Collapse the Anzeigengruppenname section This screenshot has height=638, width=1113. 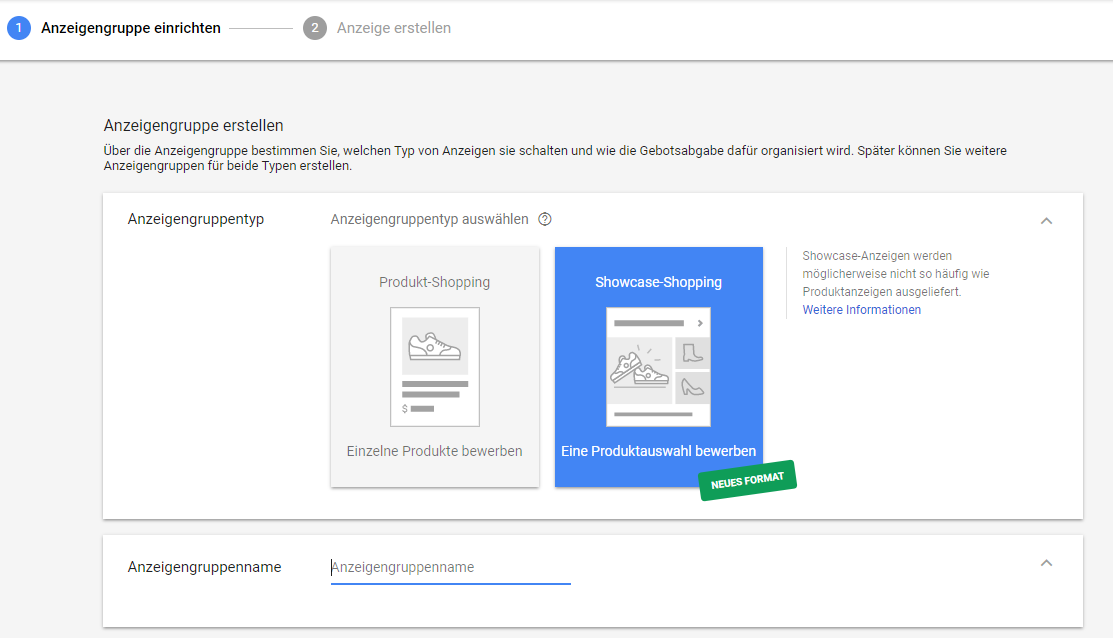1046,563
